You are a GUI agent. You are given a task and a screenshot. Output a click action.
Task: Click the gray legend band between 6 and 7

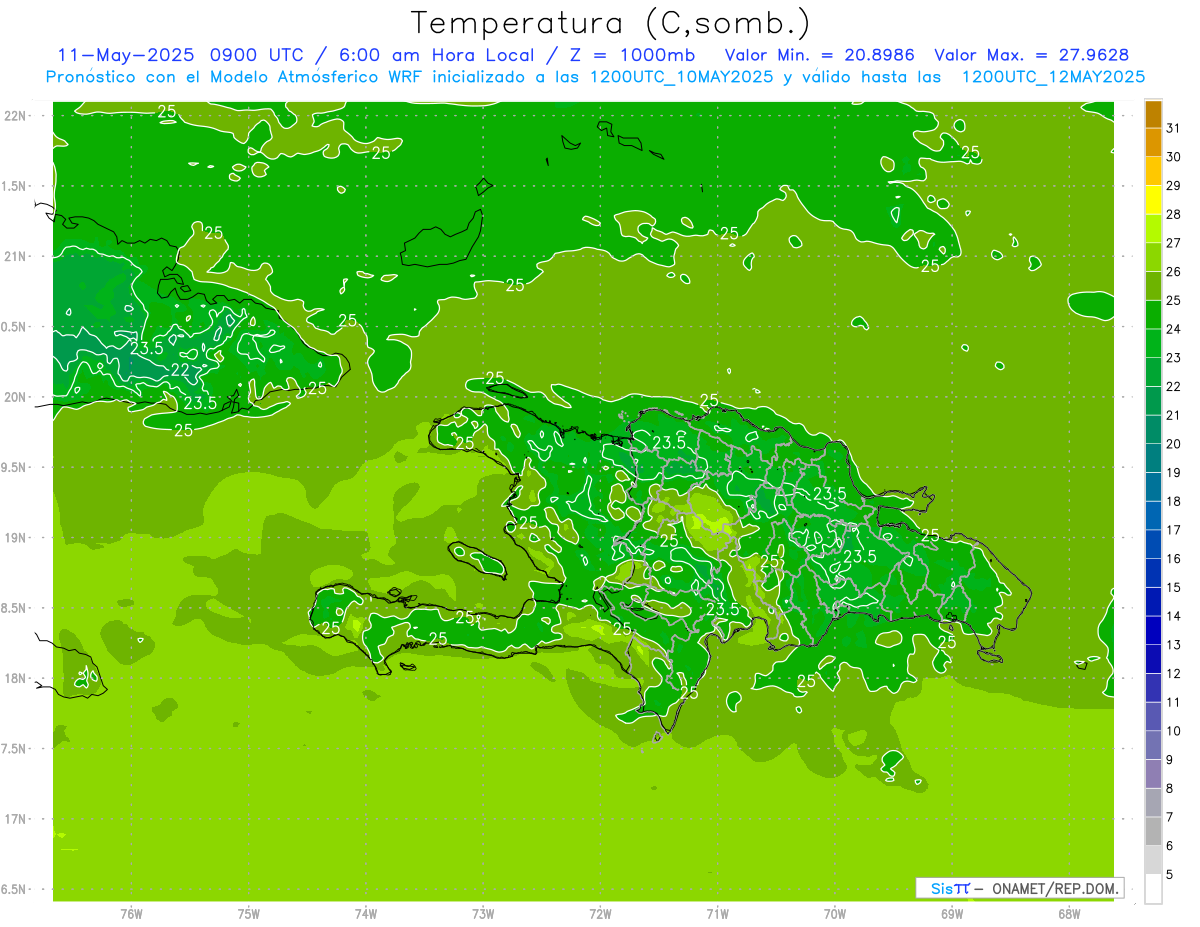1153,831
